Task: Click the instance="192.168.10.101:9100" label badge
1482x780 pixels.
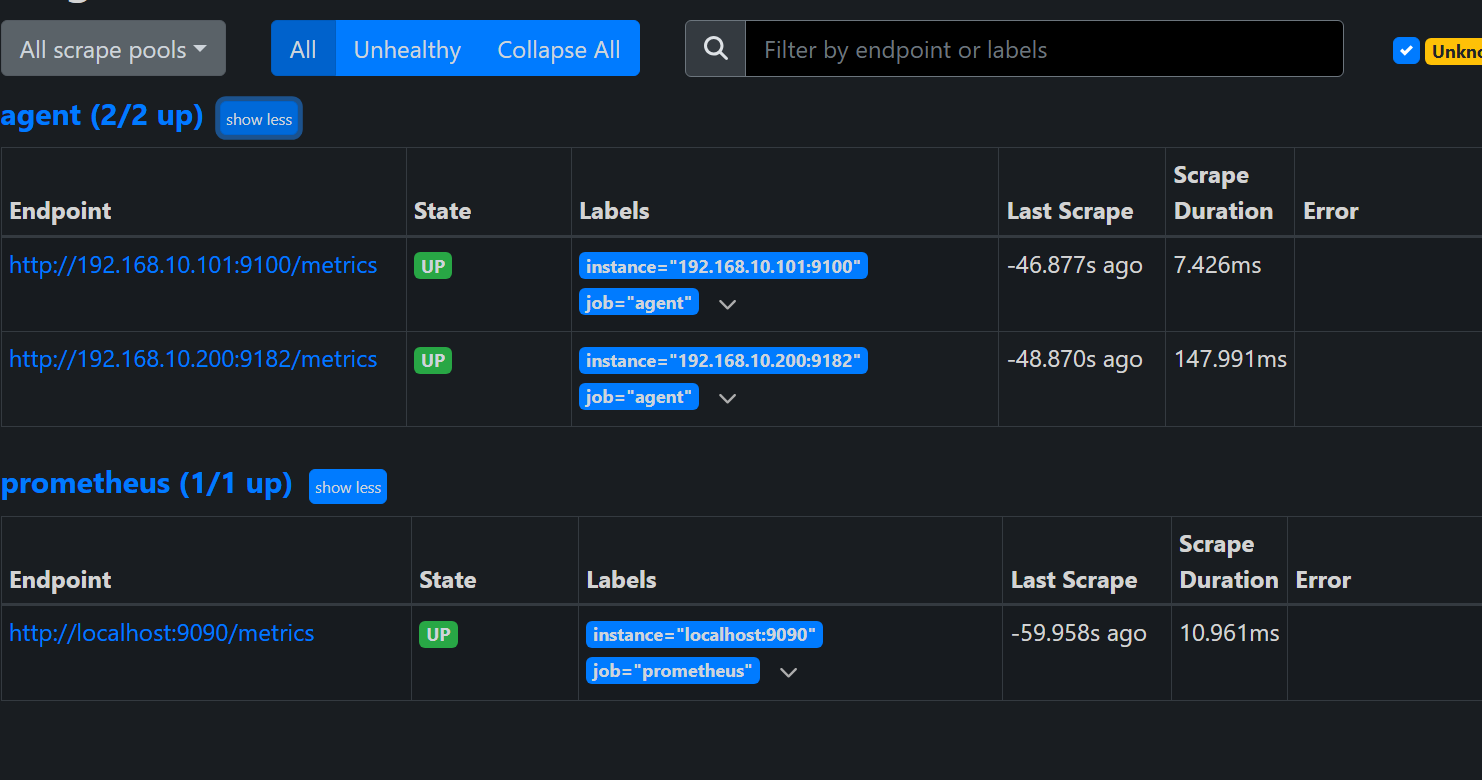Action: click(x=723, y=266)
